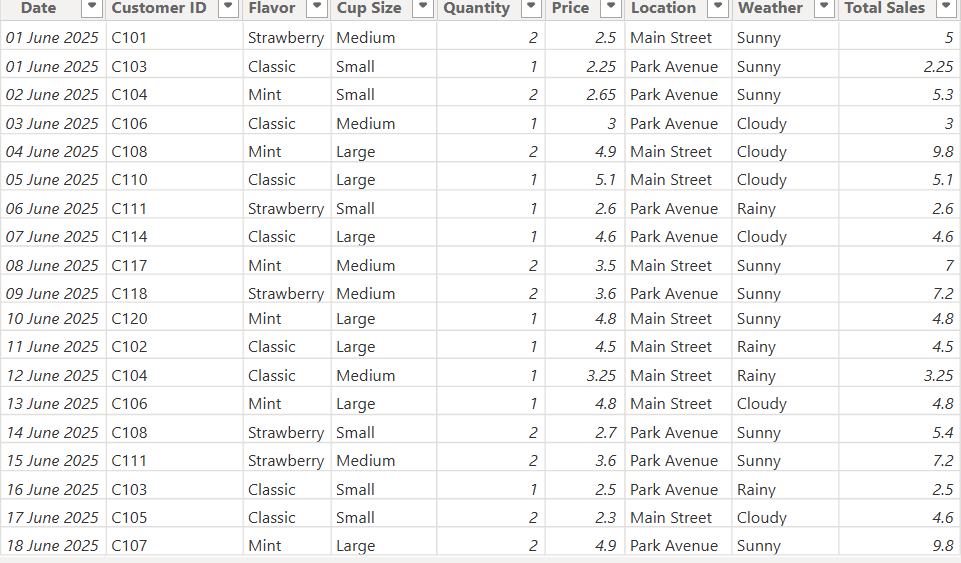
Task: Select the customer ID cell C105
Action: (x=129, y=518)
